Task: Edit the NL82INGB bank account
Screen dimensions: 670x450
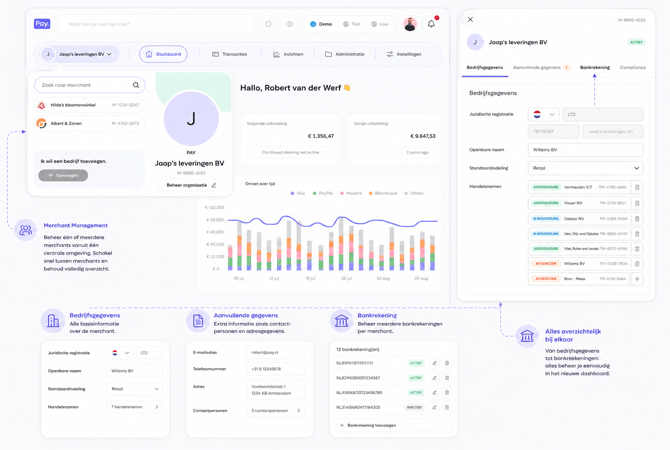Action: click(x=434, y=378)
